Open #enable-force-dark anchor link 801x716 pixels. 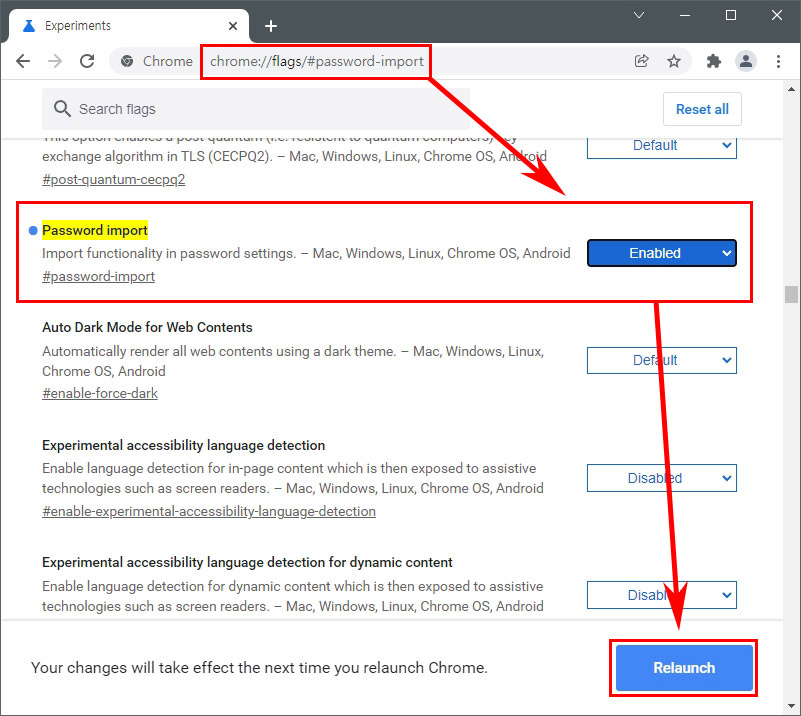(x=100, y=393)
